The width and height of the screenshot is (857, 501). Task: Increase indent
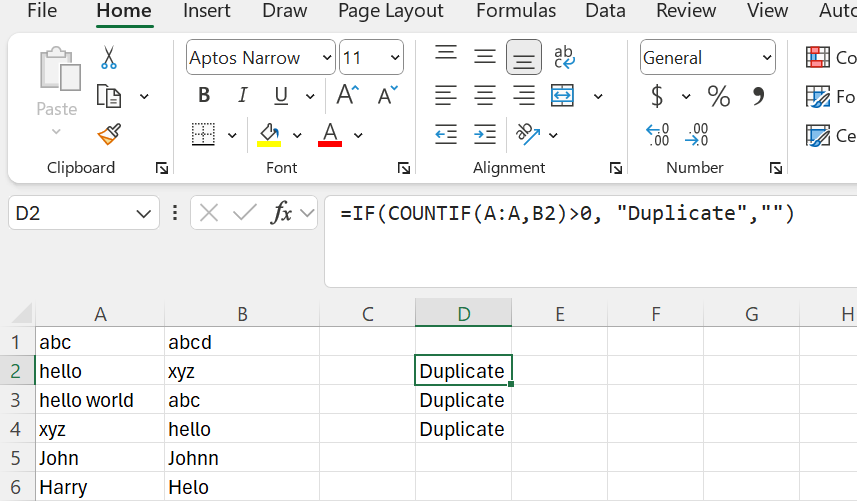click(485, 134)
